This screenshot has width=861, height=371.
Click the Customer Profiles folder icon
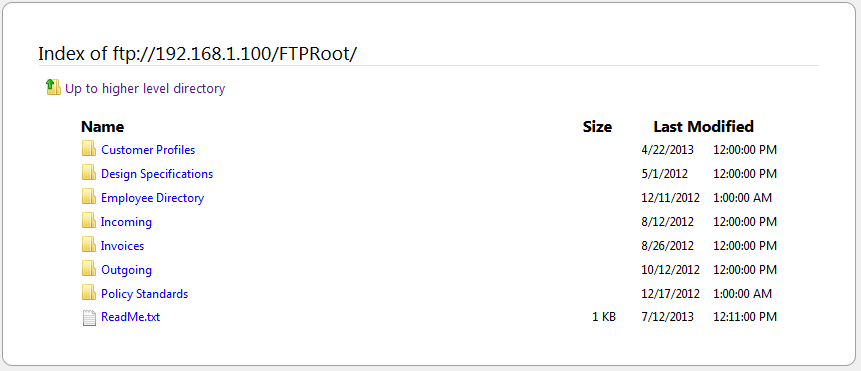click(89, 148)
